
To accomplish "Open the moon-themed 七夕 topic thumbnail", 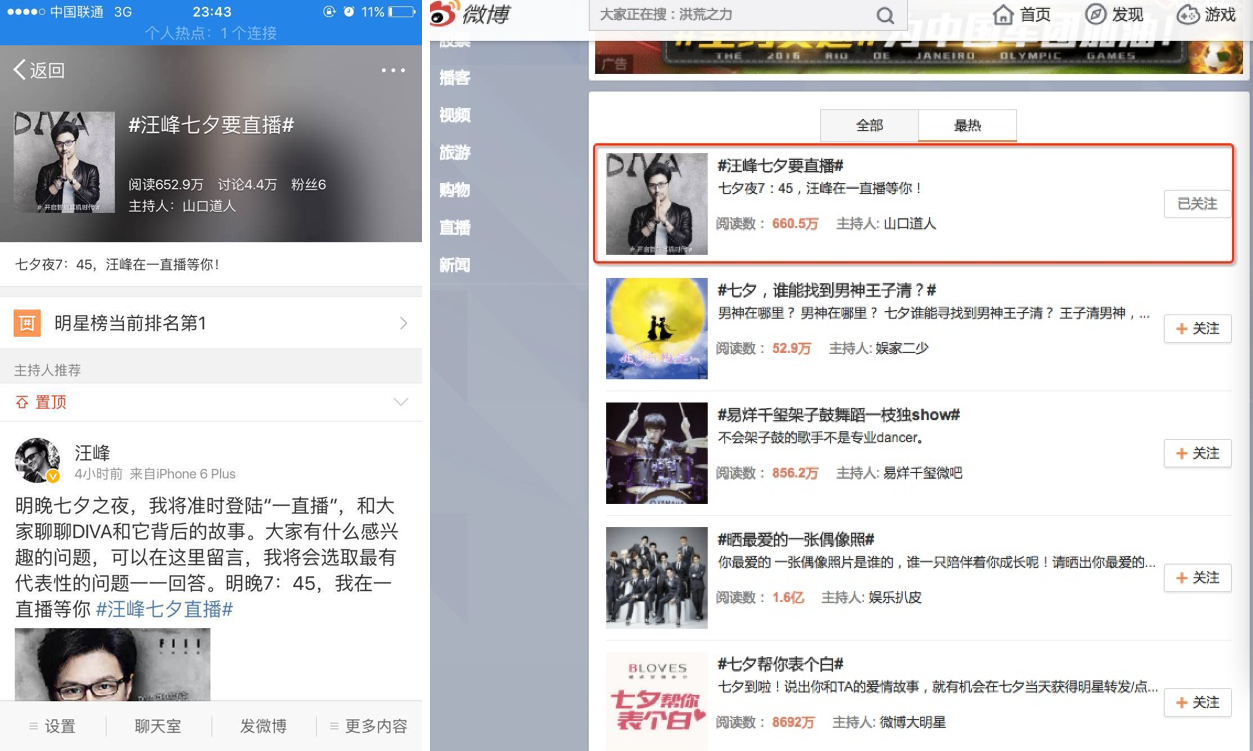I will coord(657,329).
